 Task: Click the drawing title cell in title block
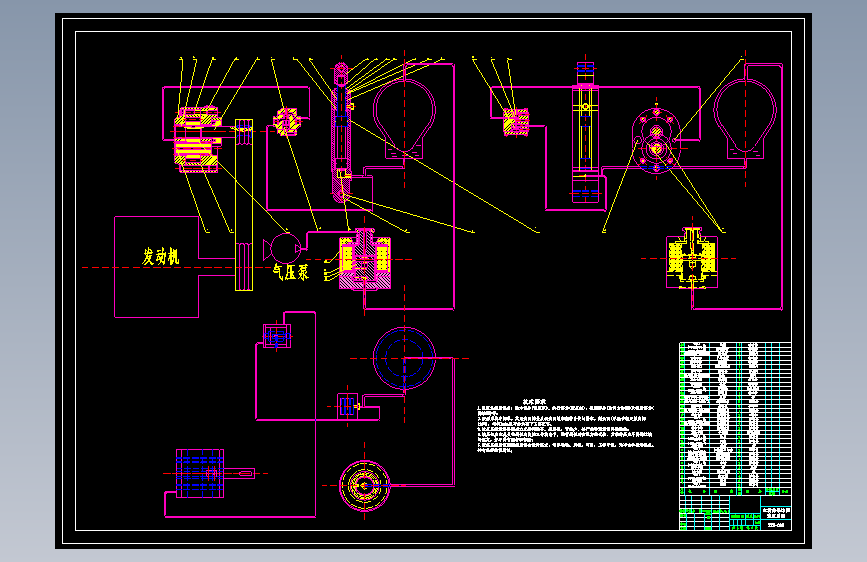[x=776, y=513]
